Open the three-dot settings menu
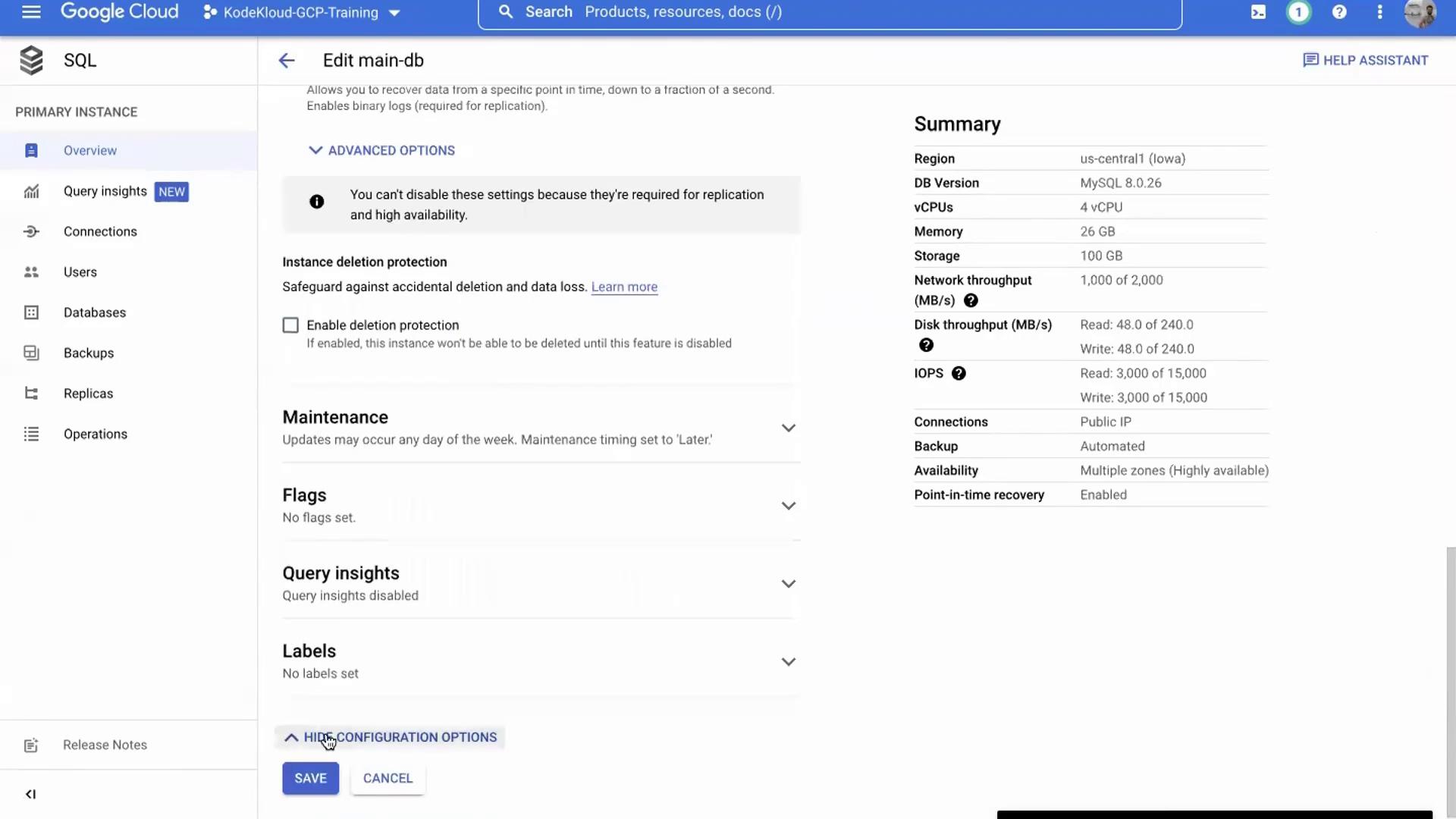The image size is (1456, 819). 1379,12
